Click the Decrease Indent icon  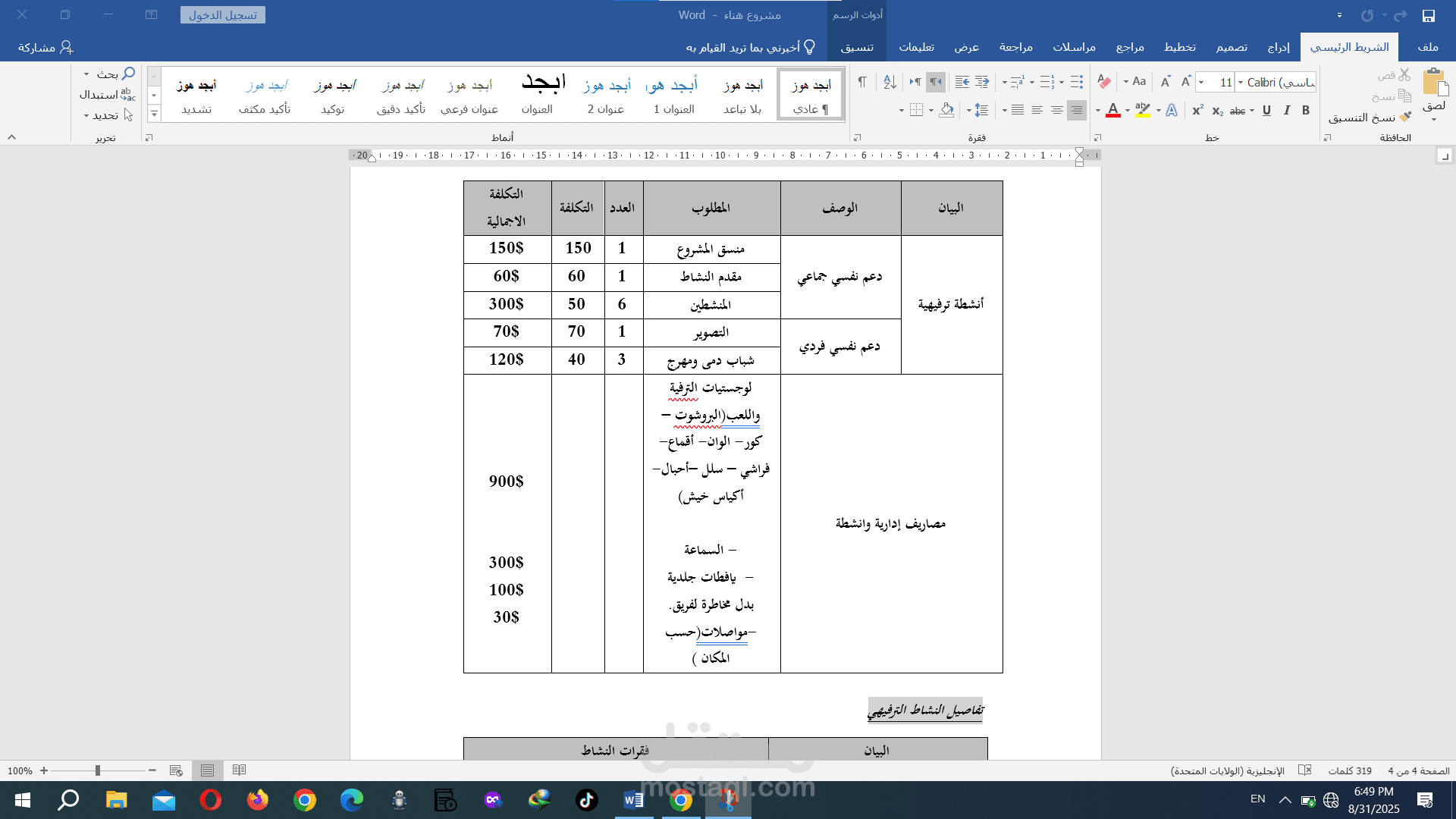click(982, 82)
